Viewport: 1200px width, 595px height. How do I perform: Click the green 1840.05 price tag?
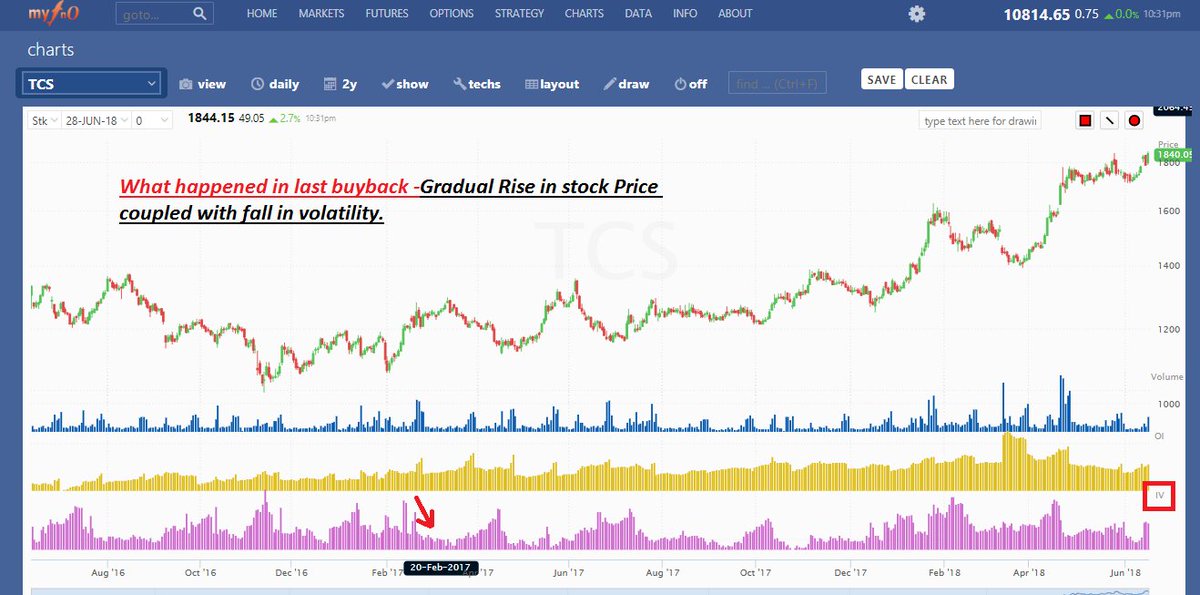[1175, 155]
